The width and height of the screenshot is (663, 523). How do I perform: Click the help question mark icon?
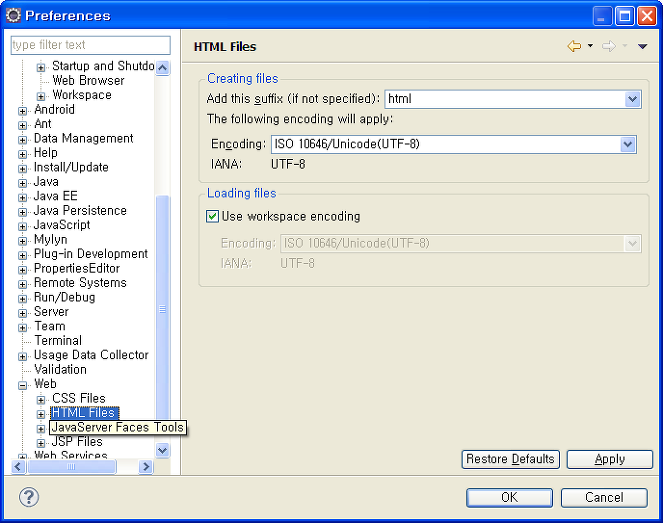point(29,497)
